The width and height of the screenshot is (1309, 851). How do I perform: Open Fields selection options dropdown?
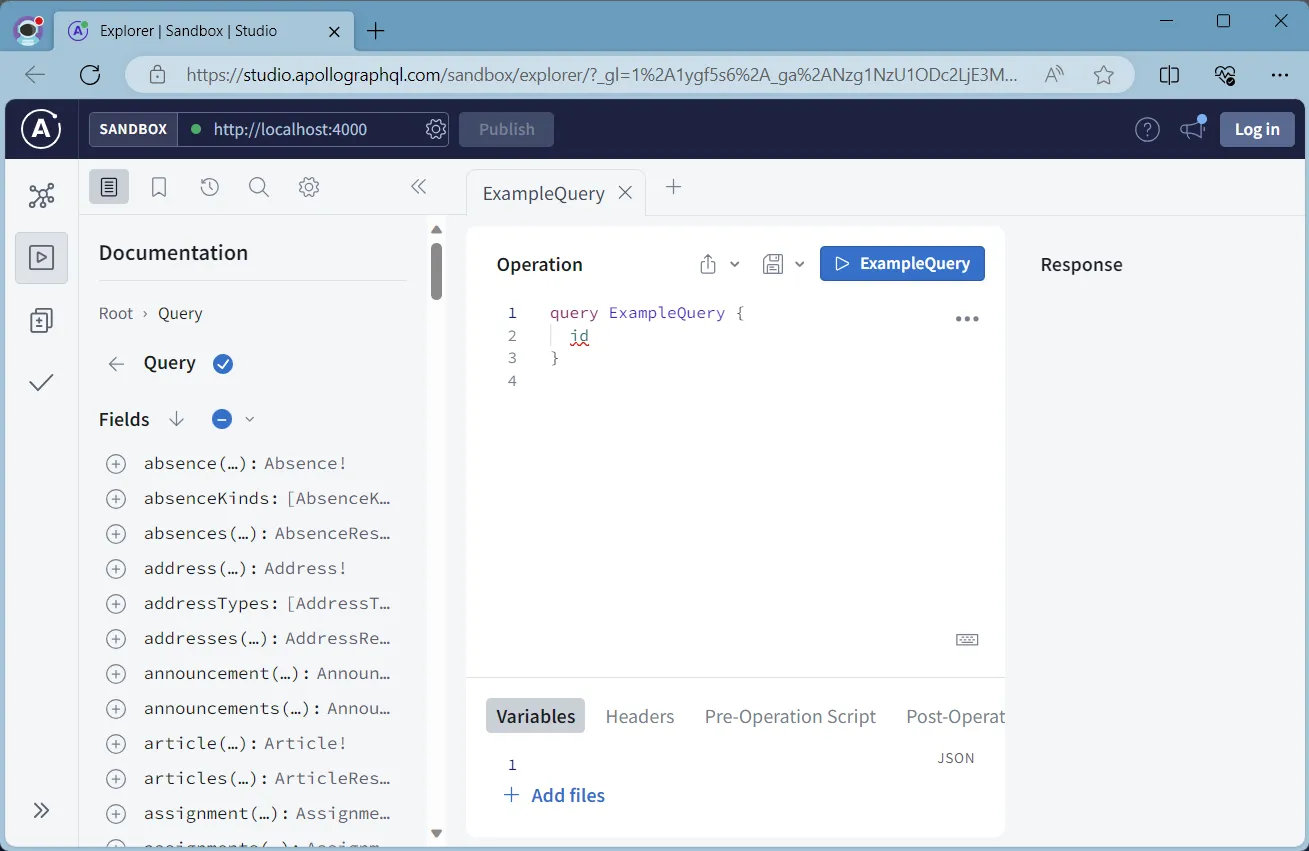250,419
